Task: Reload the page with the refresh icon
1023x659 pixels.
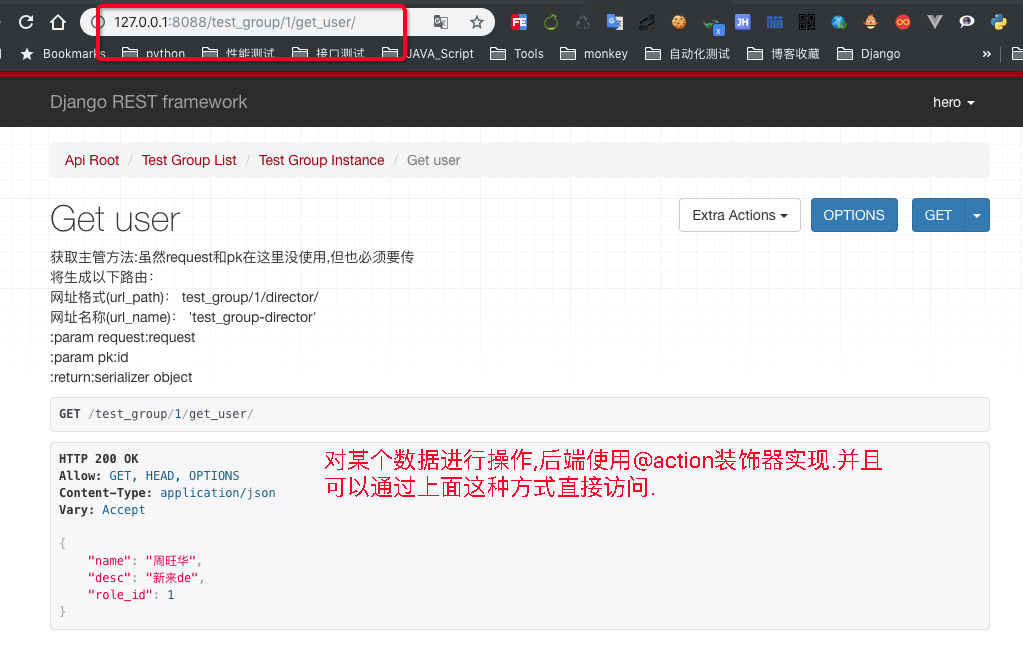Action: tap(26, 22)
